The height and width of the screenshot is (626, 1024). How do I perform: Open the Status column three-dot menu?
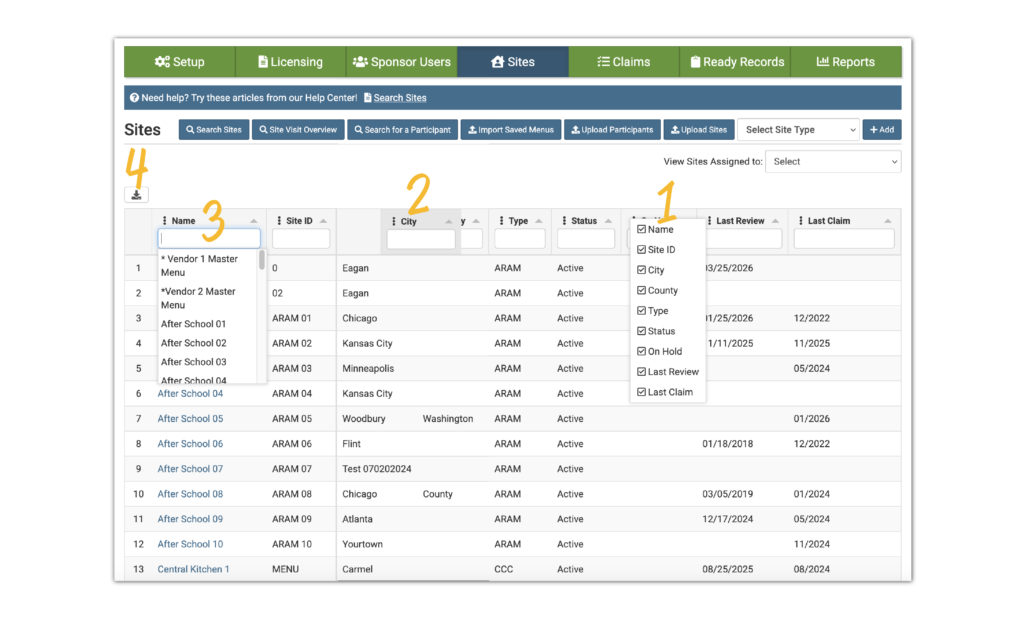click(x=564, y=221)
